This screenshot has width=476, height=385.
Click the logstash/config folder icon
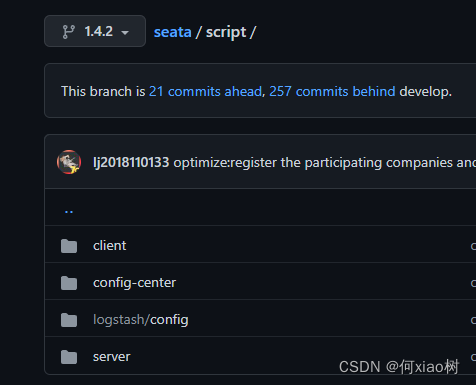click(69, 320)
